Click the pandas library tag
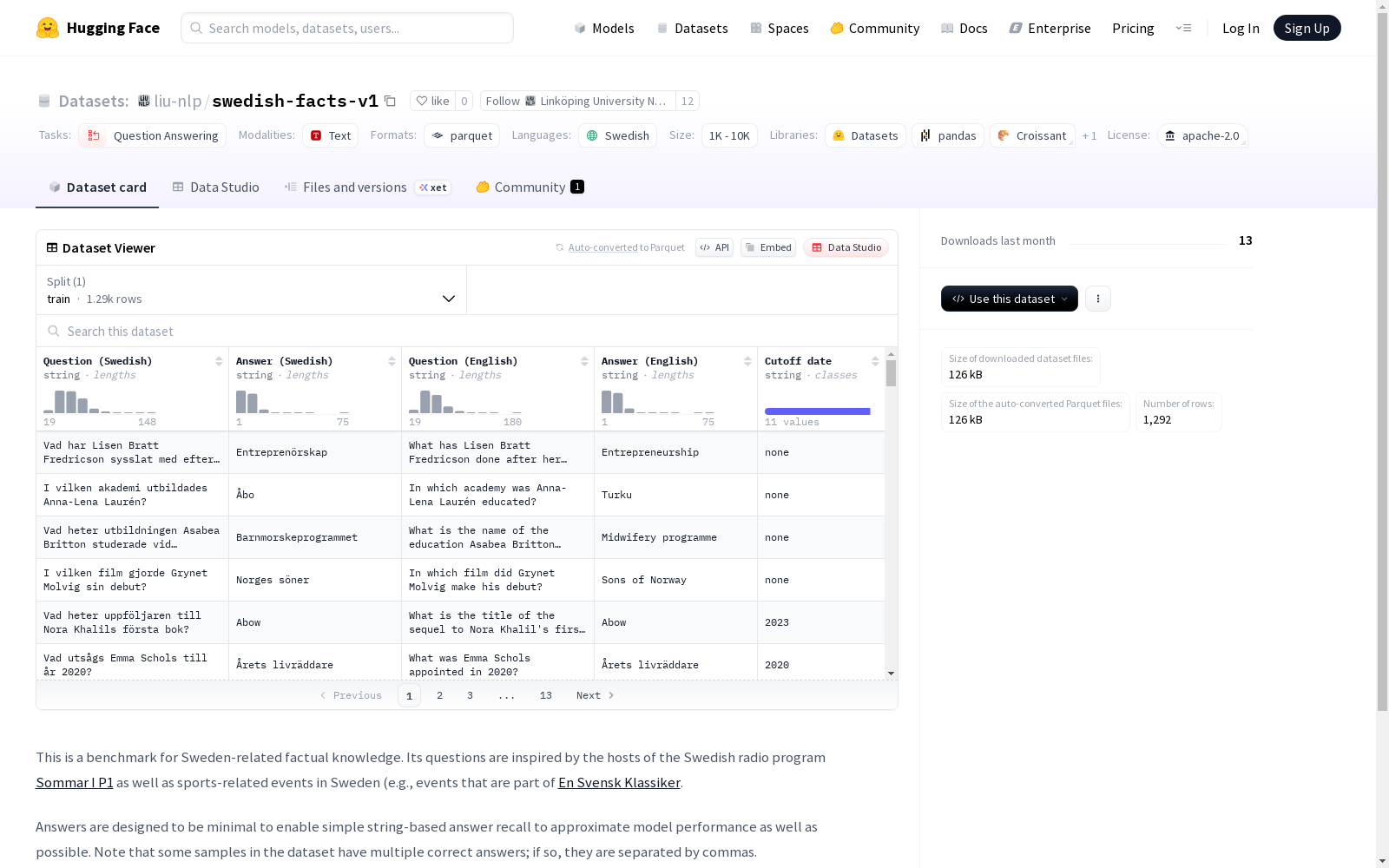The image size is (1389, 868). point(948,135)
